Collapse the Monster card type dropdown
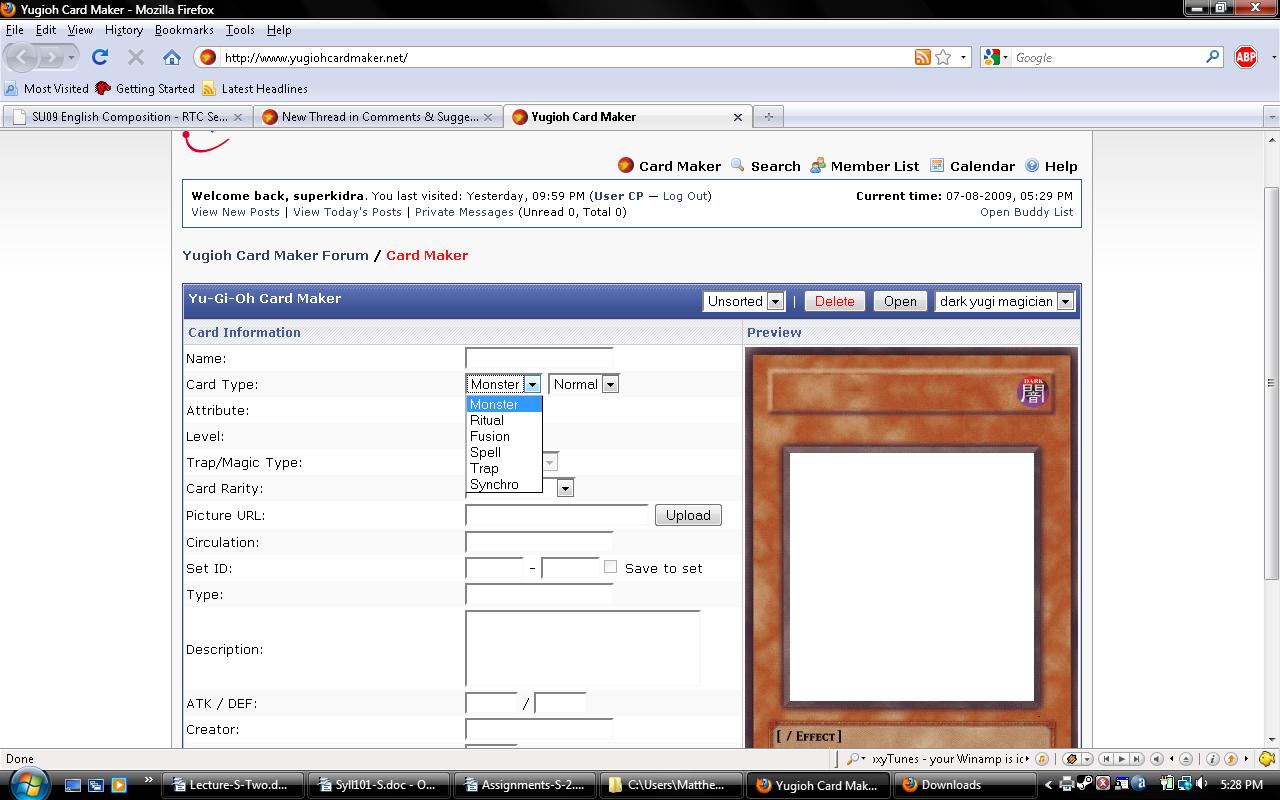The height and width of the screenshot is (800, 1280). pyautogui.click(x=504, y=384)
